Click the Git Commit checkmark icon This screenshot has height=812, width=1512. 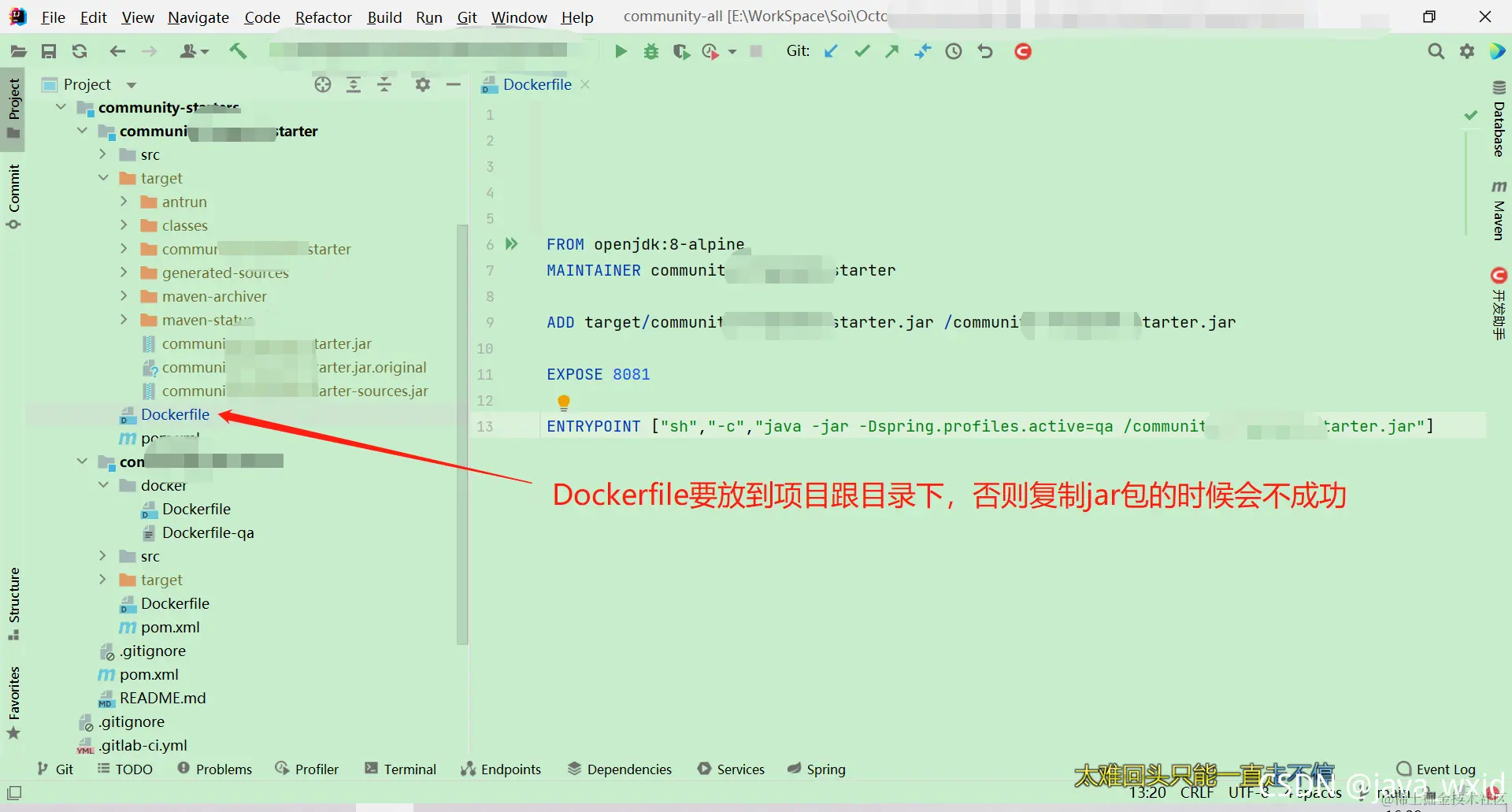coord(862,52)
